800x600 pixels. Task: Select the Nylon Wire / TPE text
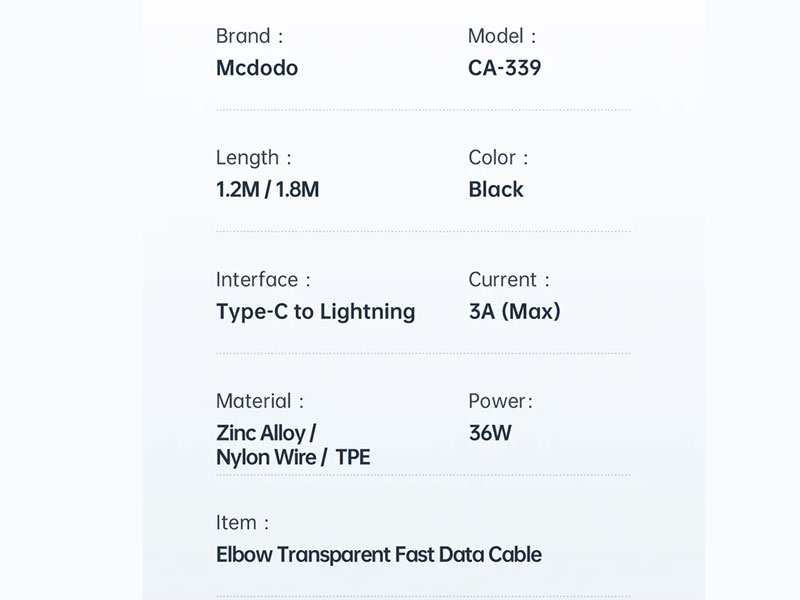point(292,457)
